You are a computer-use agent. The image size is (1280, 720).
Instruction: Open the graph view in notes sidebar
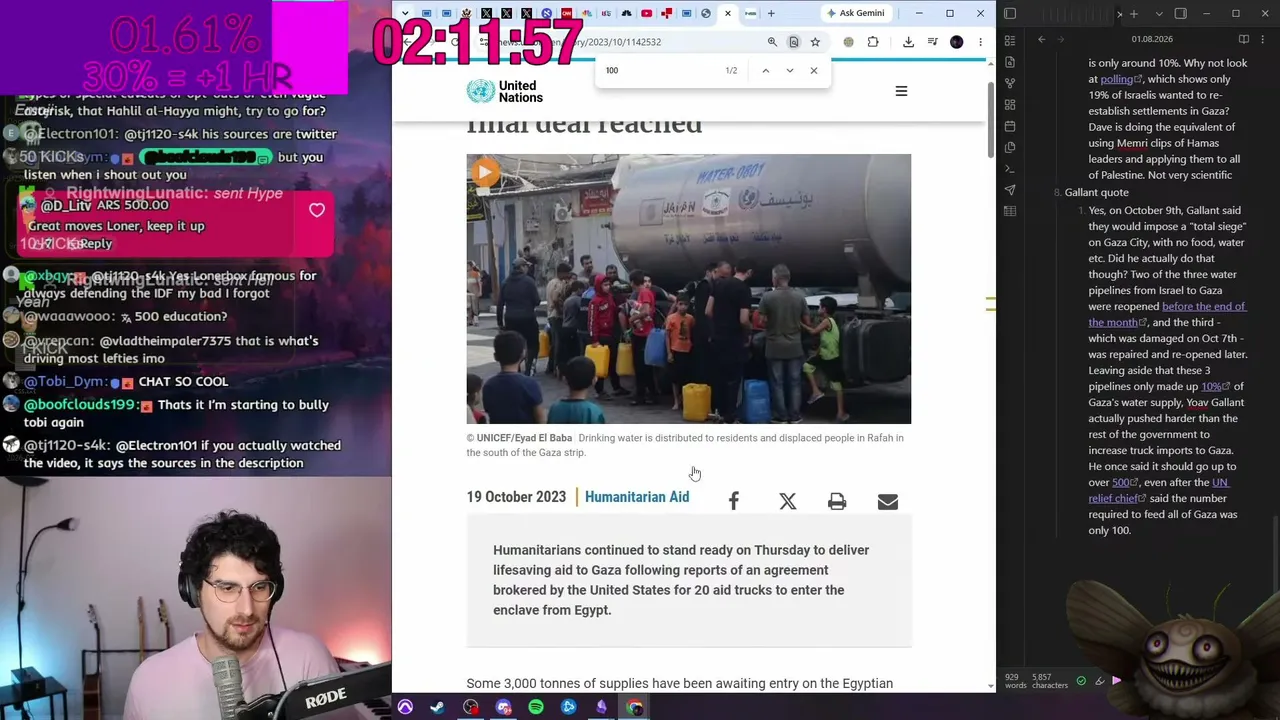(x=1010, y=84)
